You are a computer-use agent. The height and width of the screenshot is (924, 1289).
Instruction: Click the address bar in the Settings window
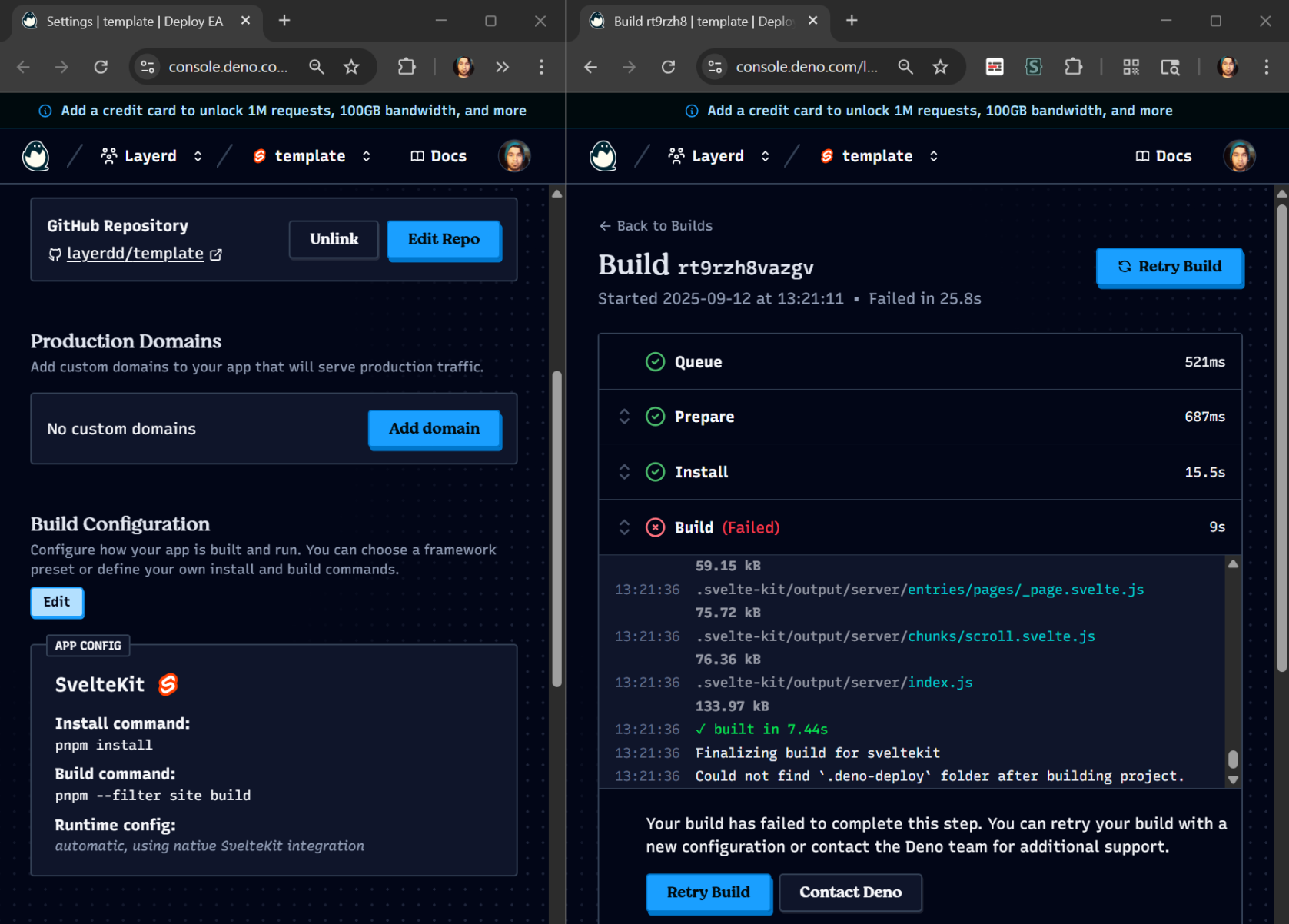228,67
